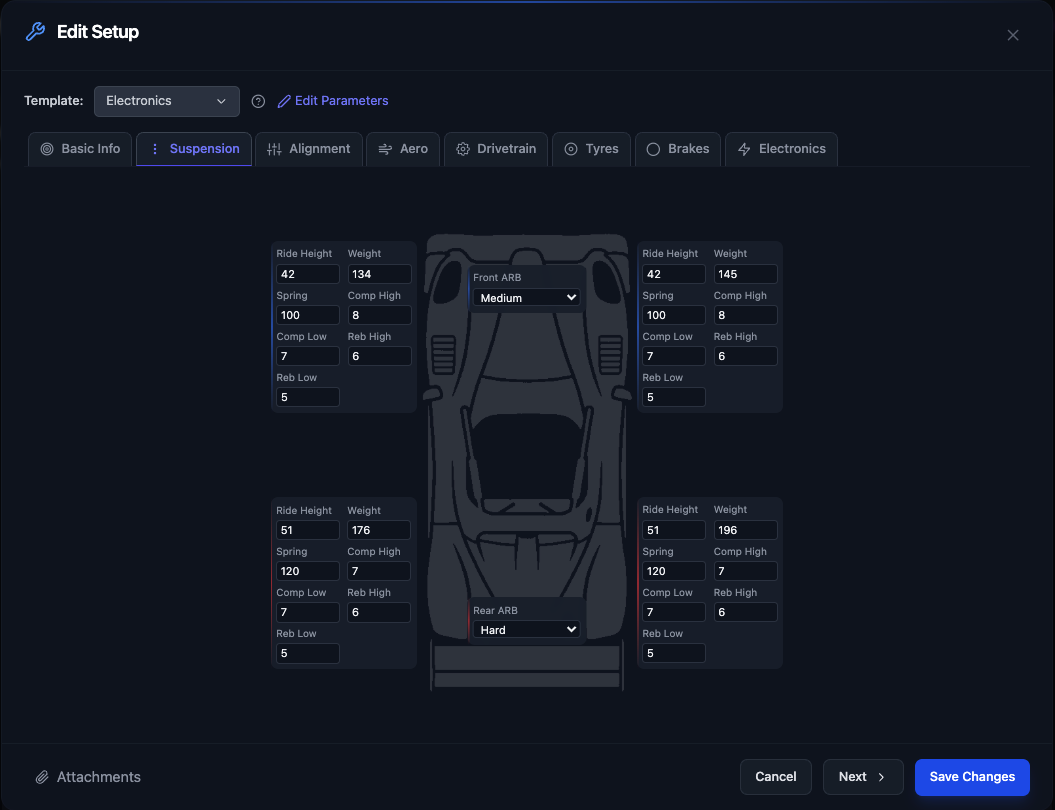
Task: Click the wrench icon beside Edit Setup
Action: click(x=35, y=31)
